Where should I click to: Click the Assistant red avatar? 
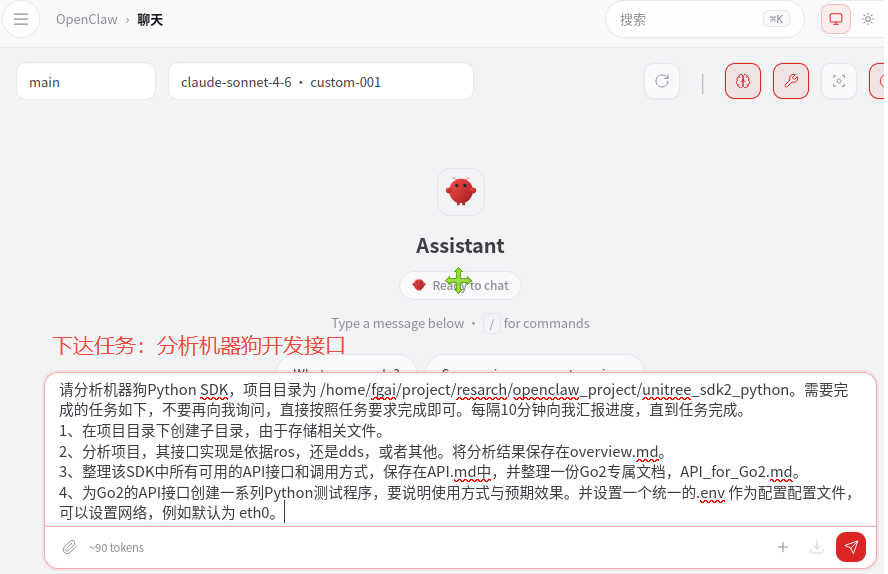point(460,192)
